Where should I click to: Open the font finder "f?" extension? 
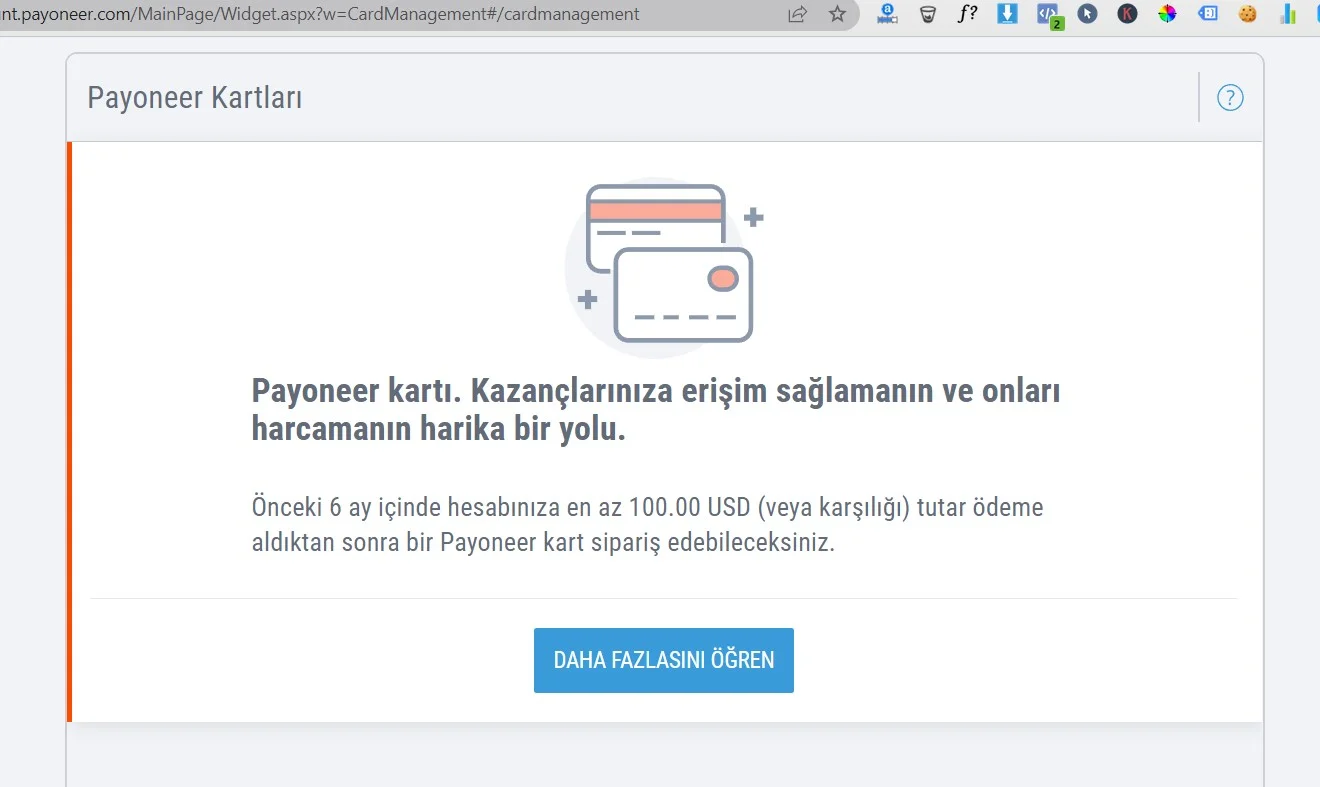(968, 13)
